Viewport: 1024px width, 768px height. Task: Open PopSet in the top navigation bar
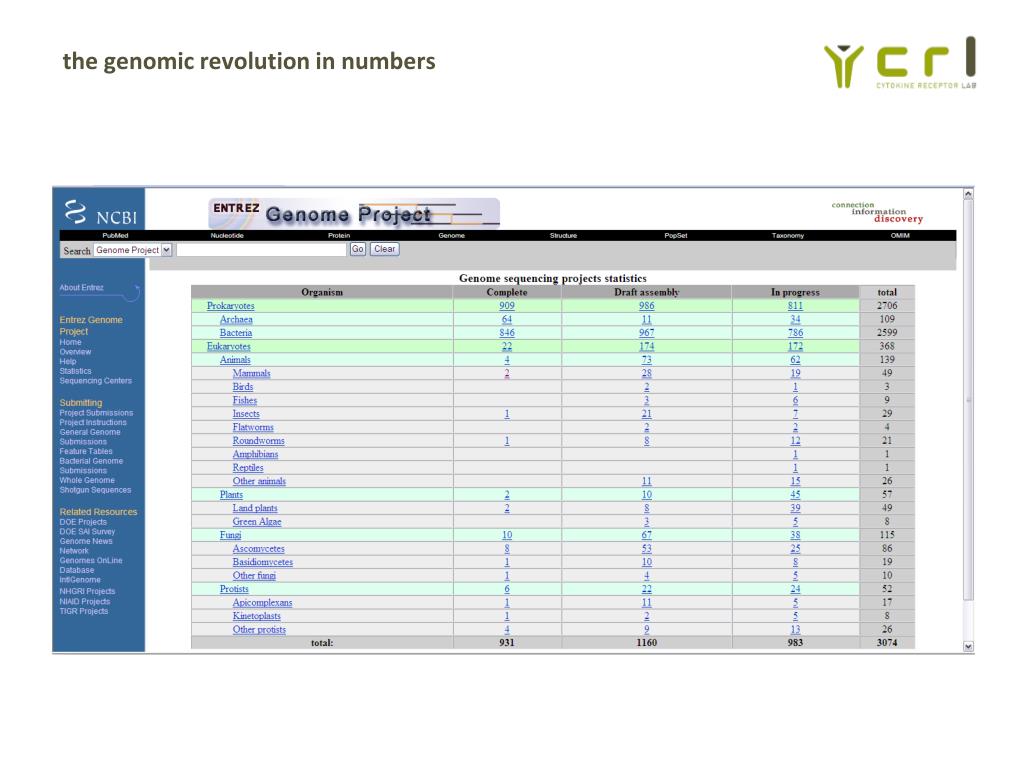click(675, 236)
